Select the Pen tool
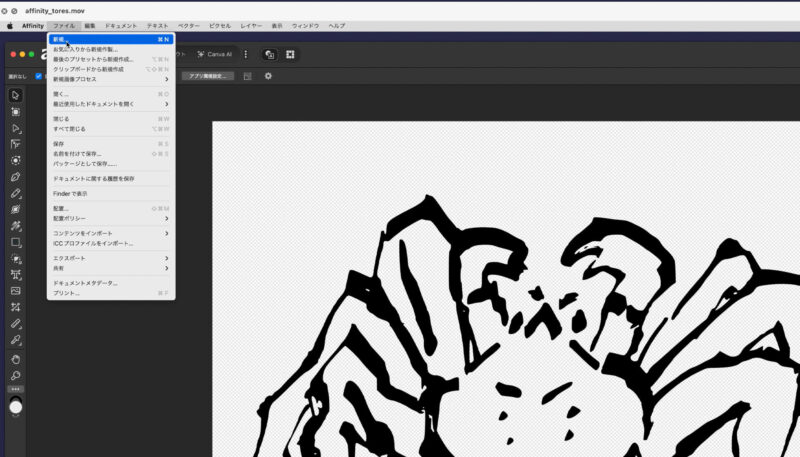 coord(15,177)
